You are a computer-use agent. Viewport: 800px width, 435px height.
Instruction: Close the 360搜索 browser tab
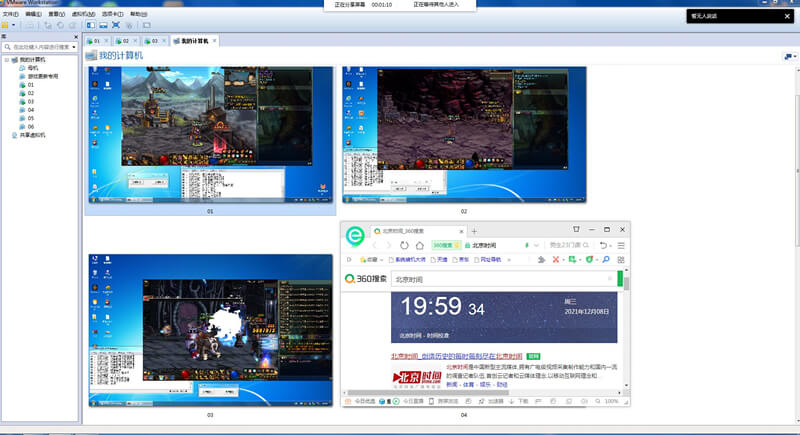point(461,231)
